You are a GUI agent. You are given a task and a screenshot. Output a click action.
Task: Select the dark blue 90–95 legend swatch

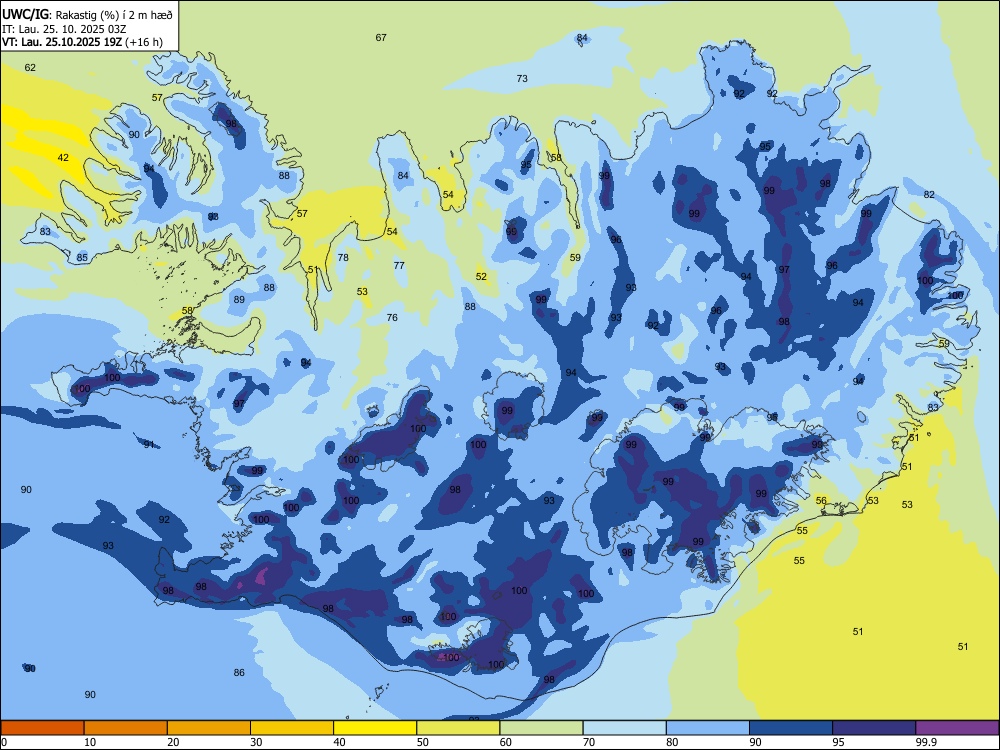(x=791, y=728)
